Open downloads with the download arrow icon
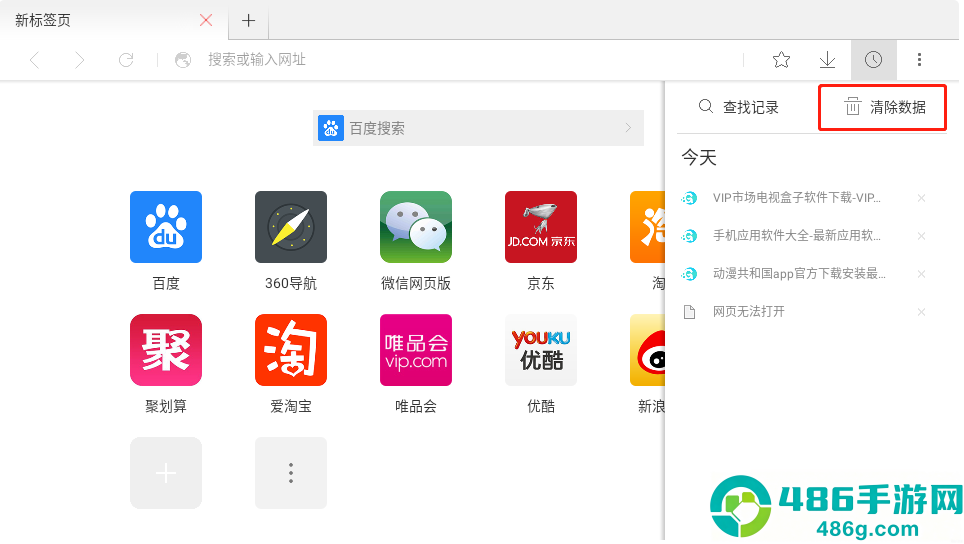The width and height of the screenshot is (964, 544). click(828, 60)
